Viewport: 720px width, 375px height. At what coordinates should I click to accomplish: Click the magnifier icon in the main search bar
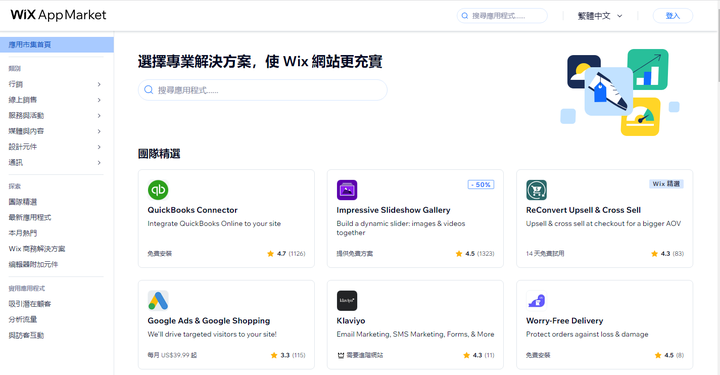tap(149, 90)
